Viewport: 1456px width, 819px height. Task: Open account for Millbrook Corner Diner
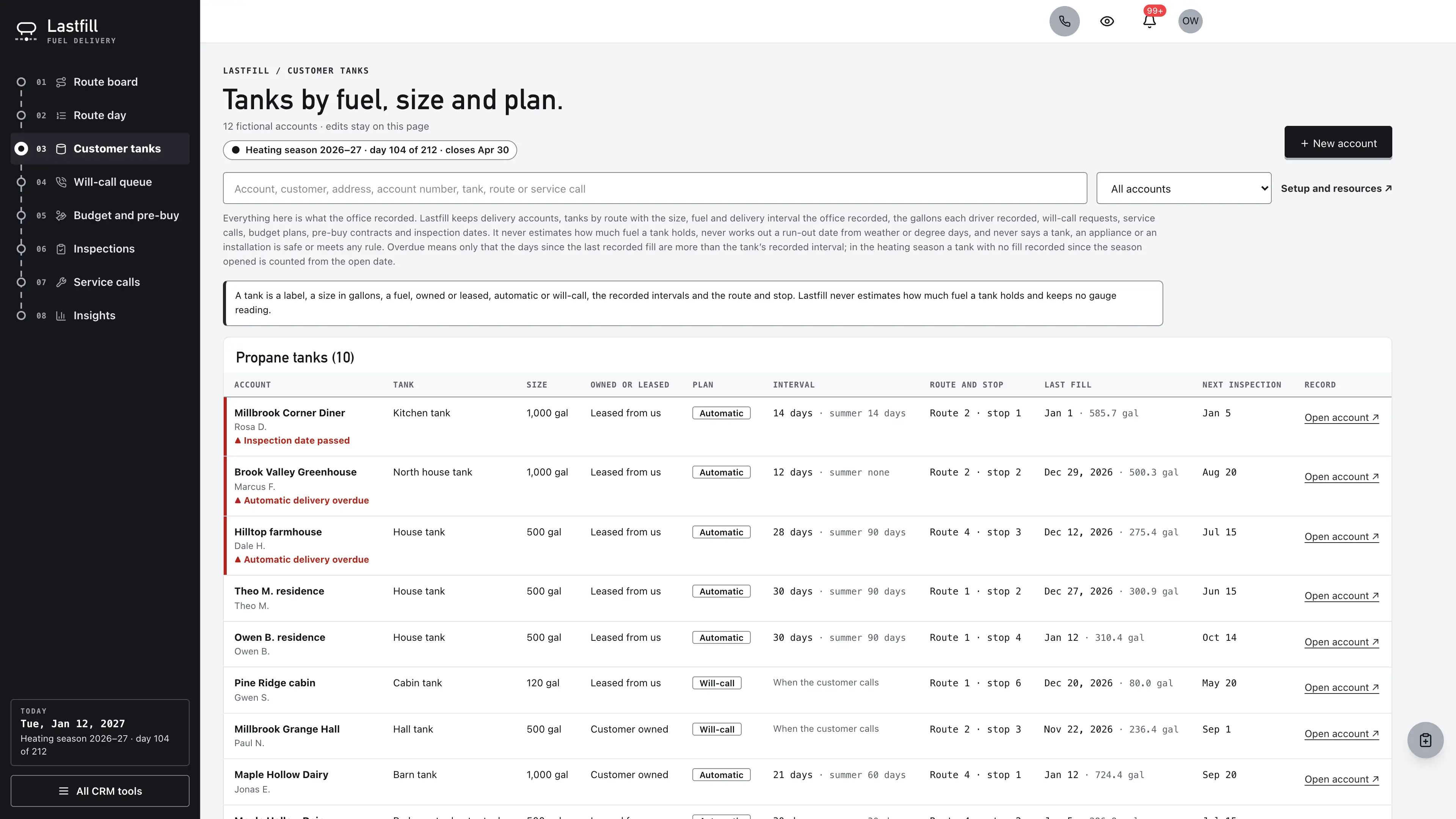(1341, 418)
